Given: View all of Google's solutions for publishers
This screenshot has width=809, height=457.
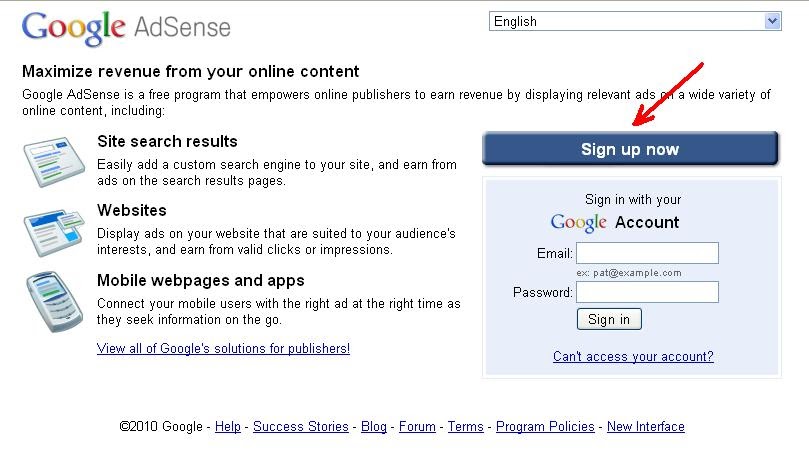Looking at the screenshot, I should click(223, 348).
